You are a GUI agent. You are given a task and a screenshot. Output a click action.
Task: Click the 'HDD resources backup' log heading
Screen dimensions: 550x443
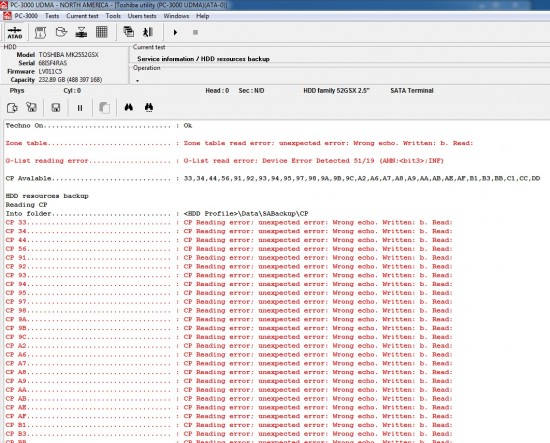(x=47, y=196)
